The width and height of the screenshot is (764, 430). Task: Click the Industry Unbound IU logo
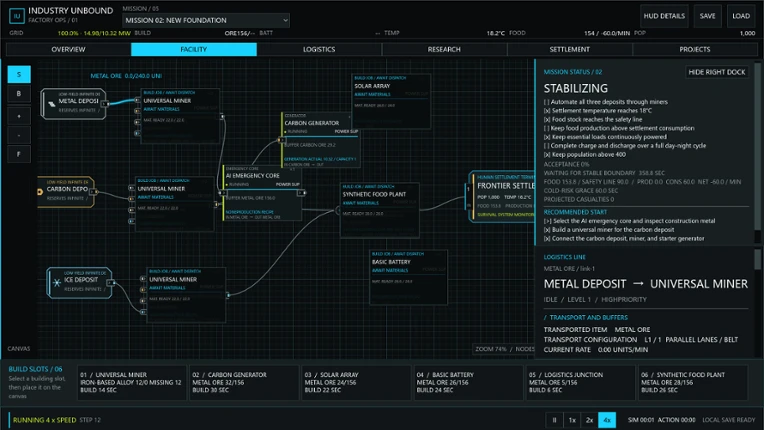tap(17, 16)
